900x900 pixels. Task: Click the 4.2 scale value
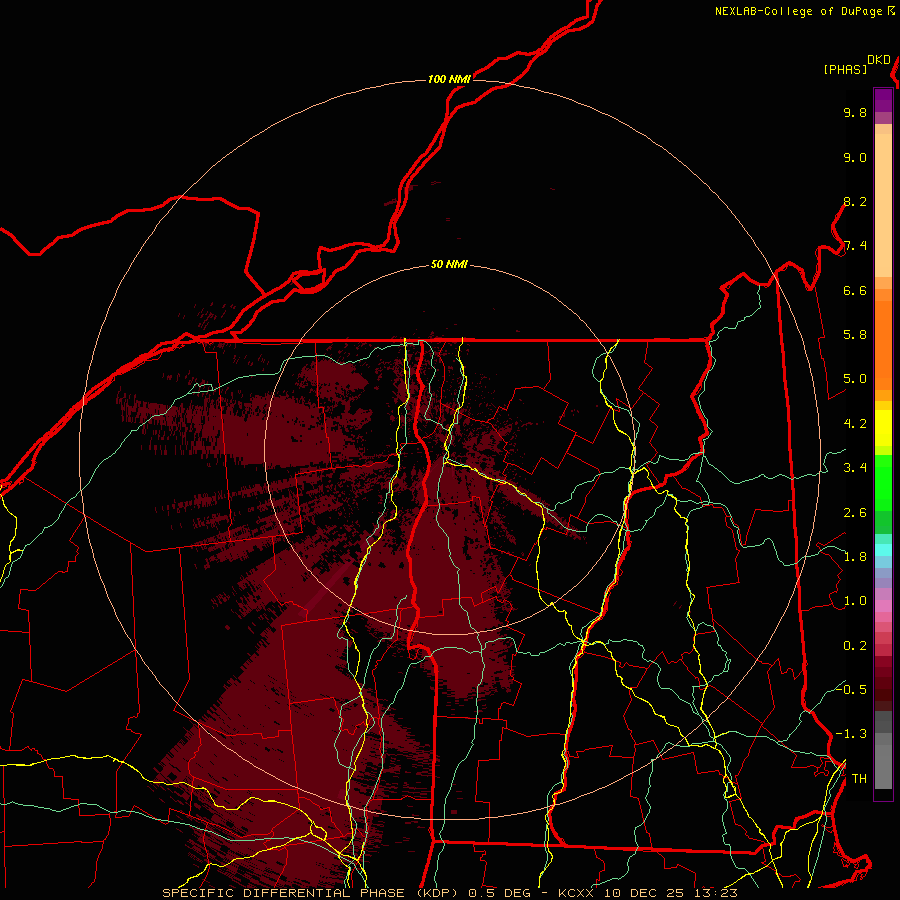[855, 424]
